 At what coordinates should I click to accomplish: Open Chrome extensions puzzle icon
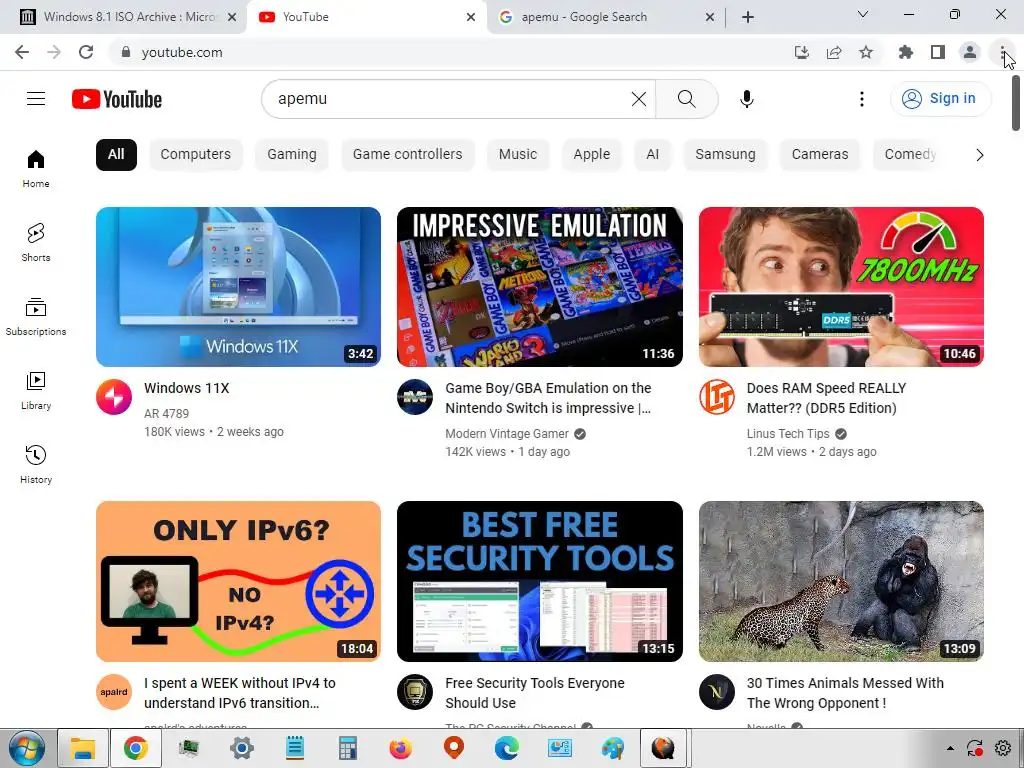coord(905,52)
